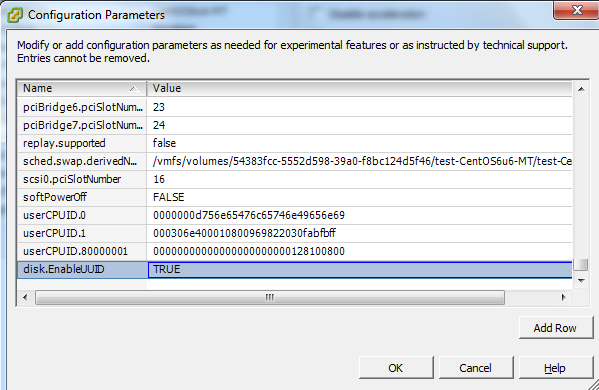
Task: Select the replay.supported row name
Action: pyautogui.click(x=82, y=143)
